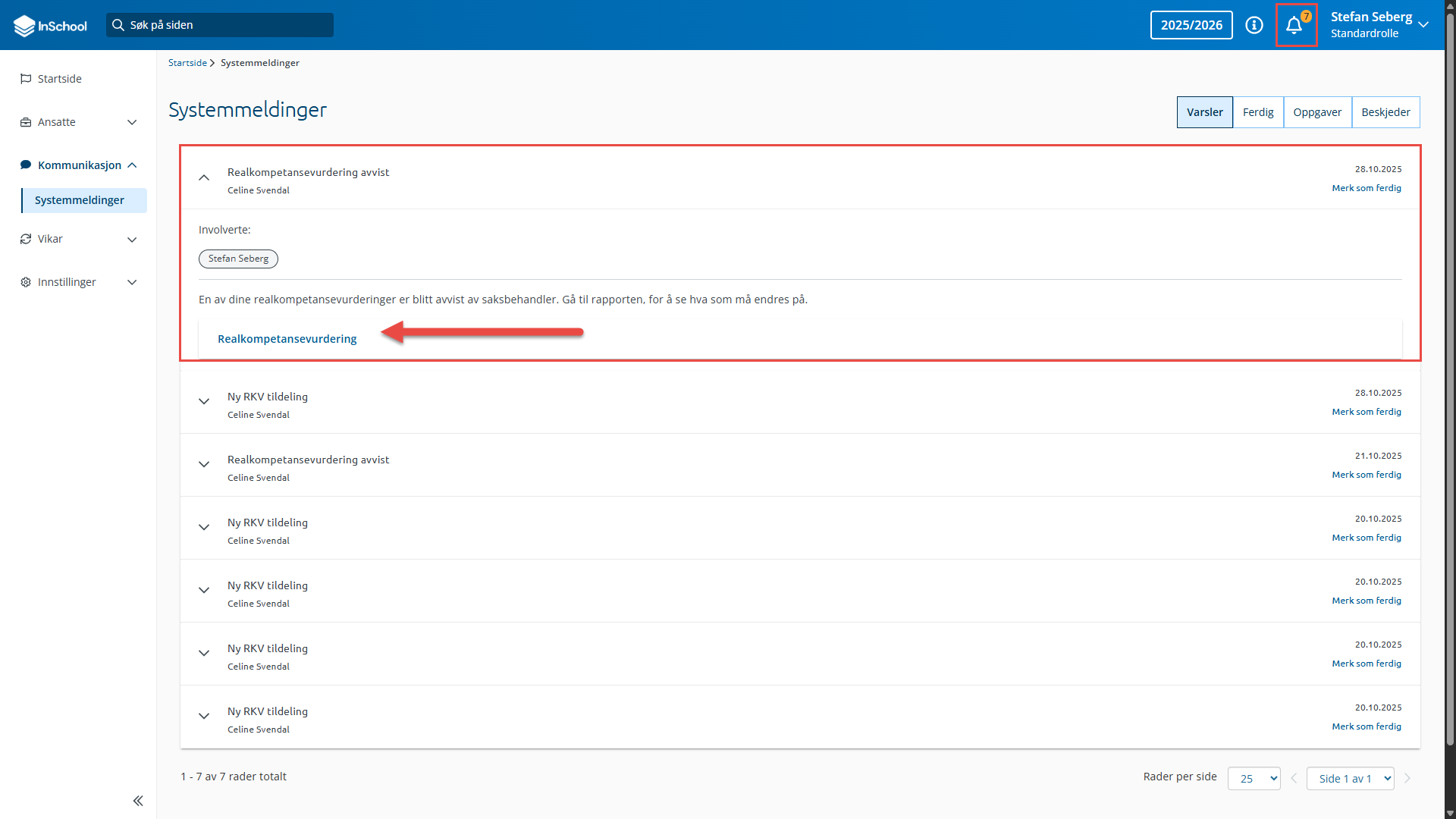
Task: Click the Systemmeldinger page heading
Action: click(247, 110)
